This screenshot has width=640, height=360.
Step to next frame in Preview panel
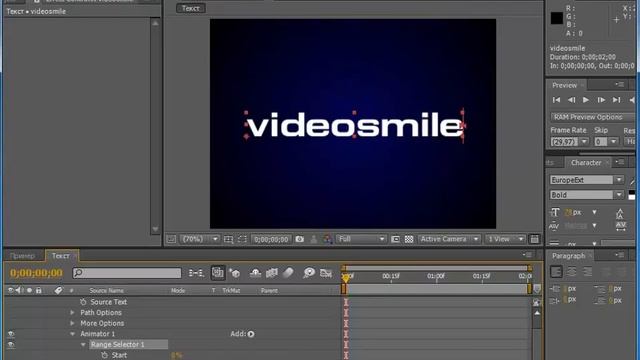pyautogui.click(x=601, y=100)
